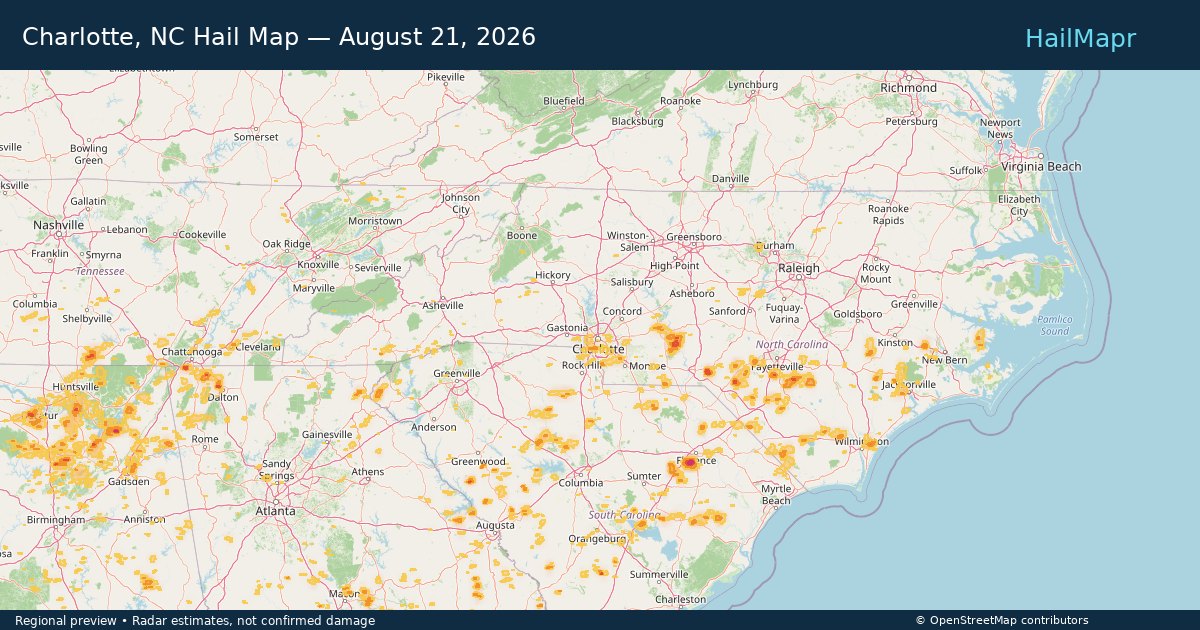Click the Asheboro city label
The width and height of the screenshot is (1200, 630).
pyautogui.click(x=692, y=293)
